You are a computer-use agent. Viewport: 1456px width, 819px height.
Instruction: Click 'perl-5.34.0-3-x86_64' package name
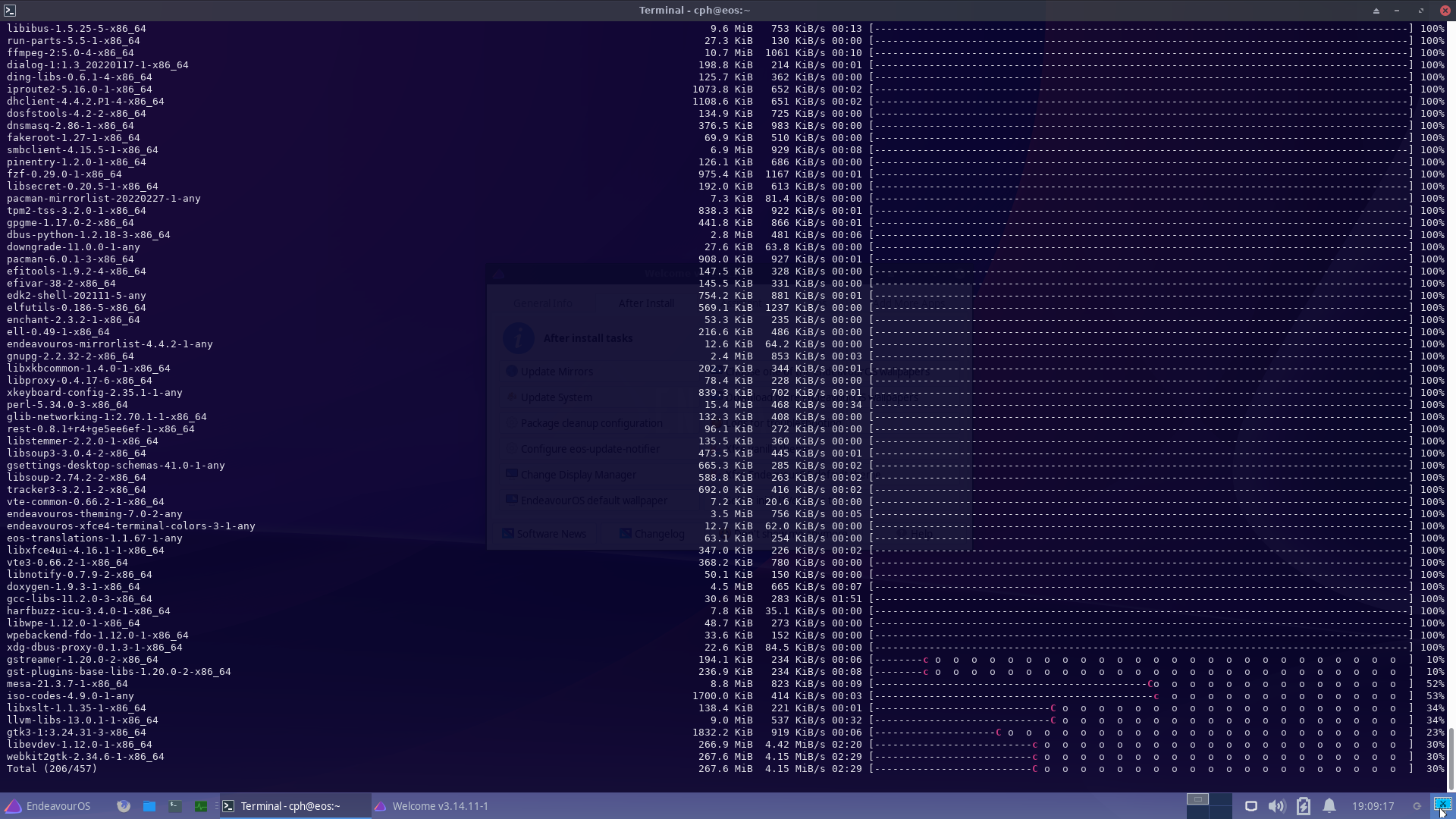[67, 405]
